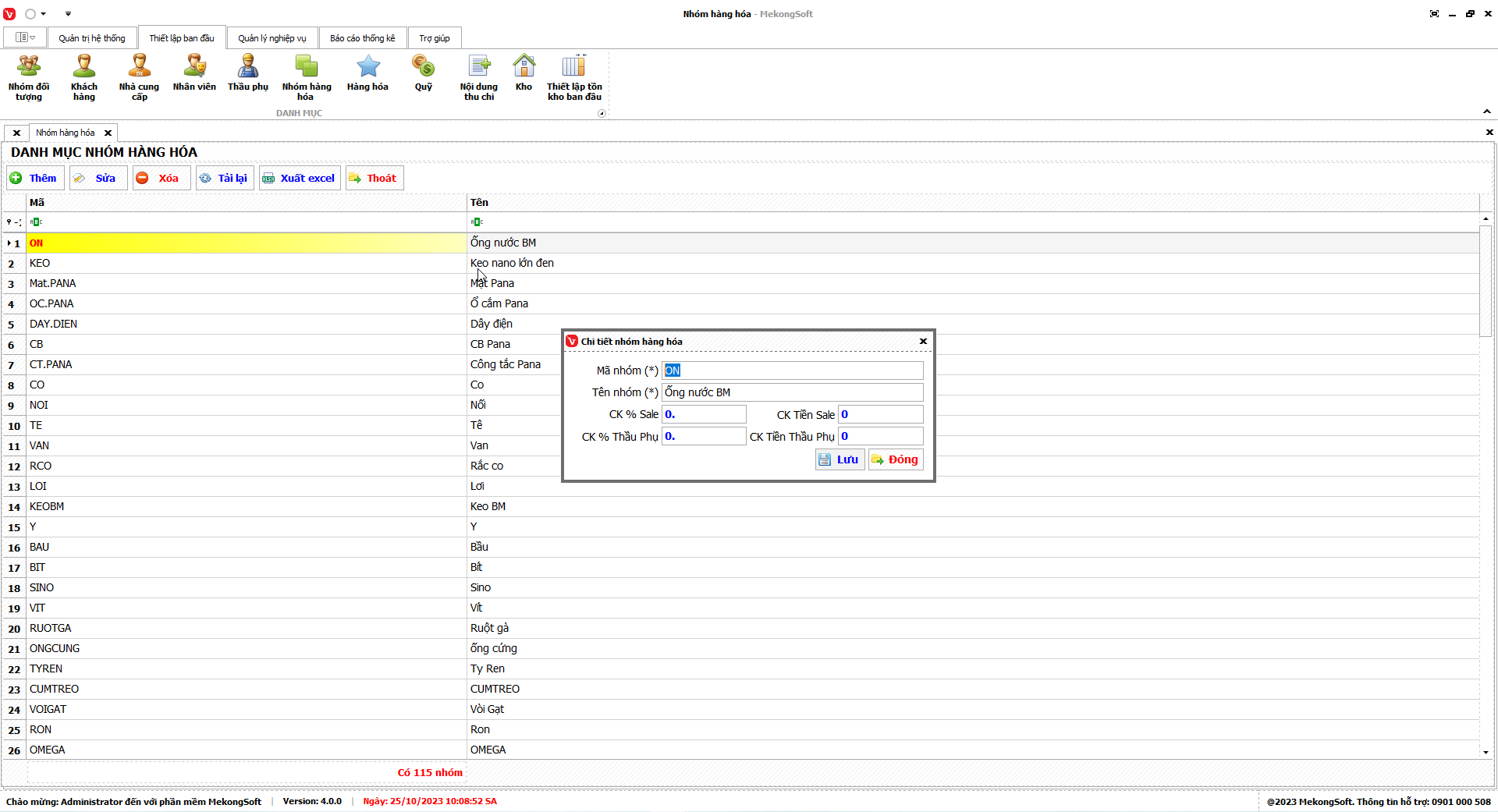This screenshot has width=1498, height=812.
Task: Open the Báo cáo thống kê tab
Action: (362, 38)
